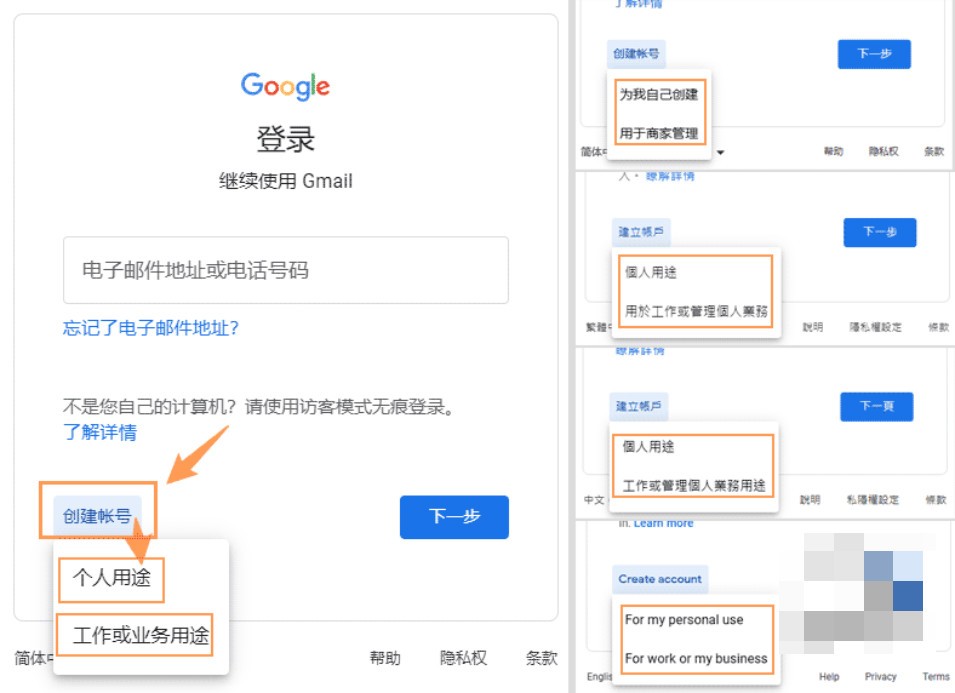Open 帮助 link below the large login card
The height and width of the screenshot is (693, 955).
pyautogui.click(x=385, y=658)
